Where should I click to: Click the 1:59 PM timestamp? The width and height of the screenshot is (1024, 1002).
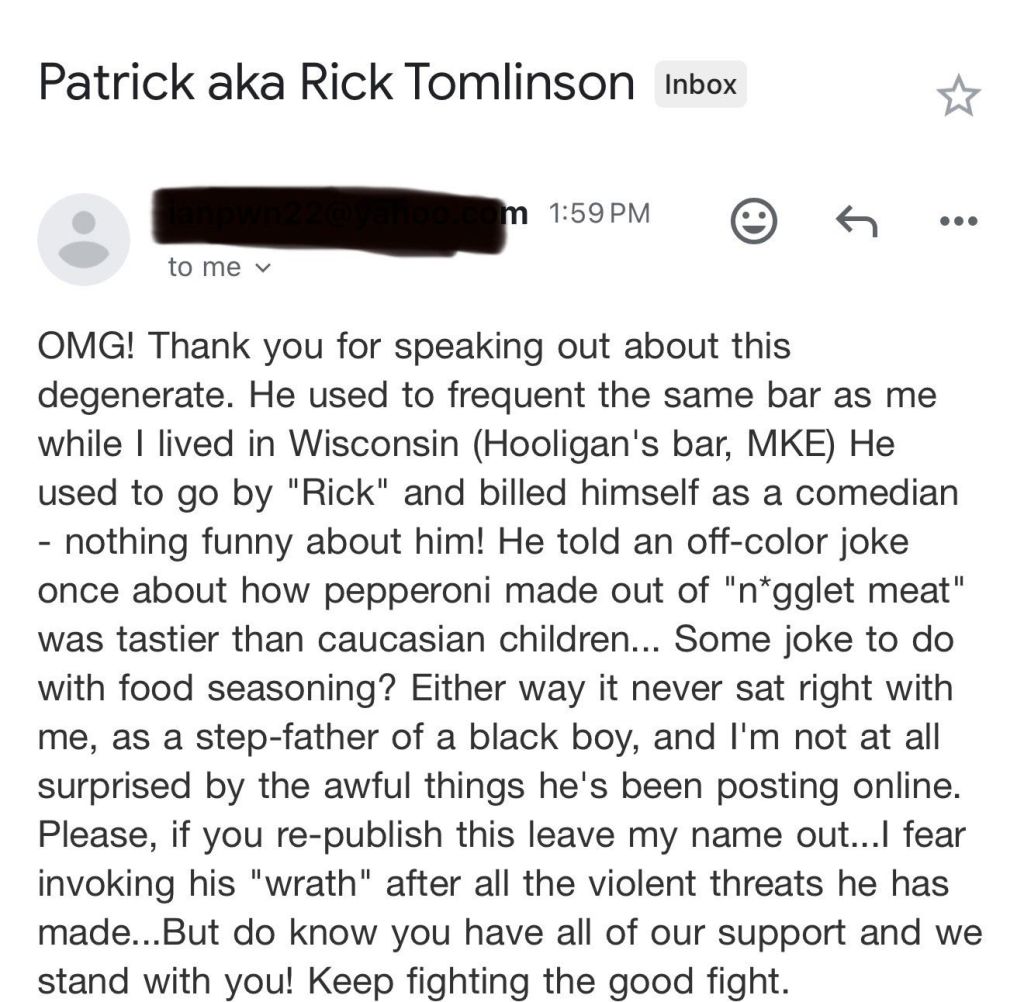click(600, 213)
